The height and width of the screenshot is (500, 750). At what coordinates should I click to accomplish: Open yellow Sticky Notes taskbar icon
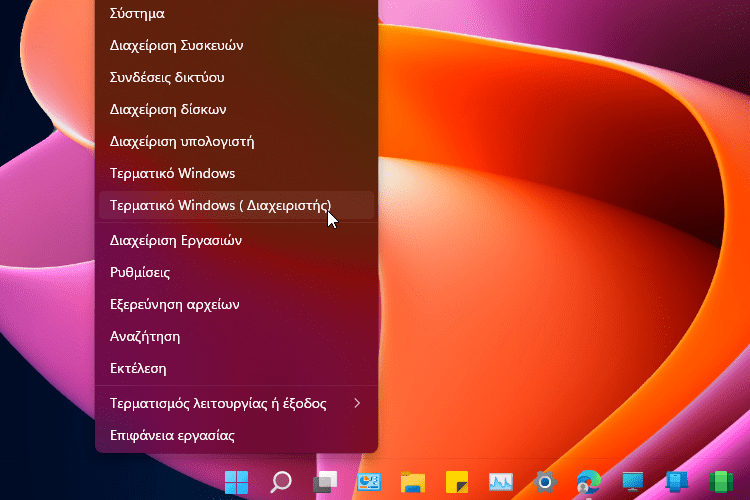tap(457, 482)
